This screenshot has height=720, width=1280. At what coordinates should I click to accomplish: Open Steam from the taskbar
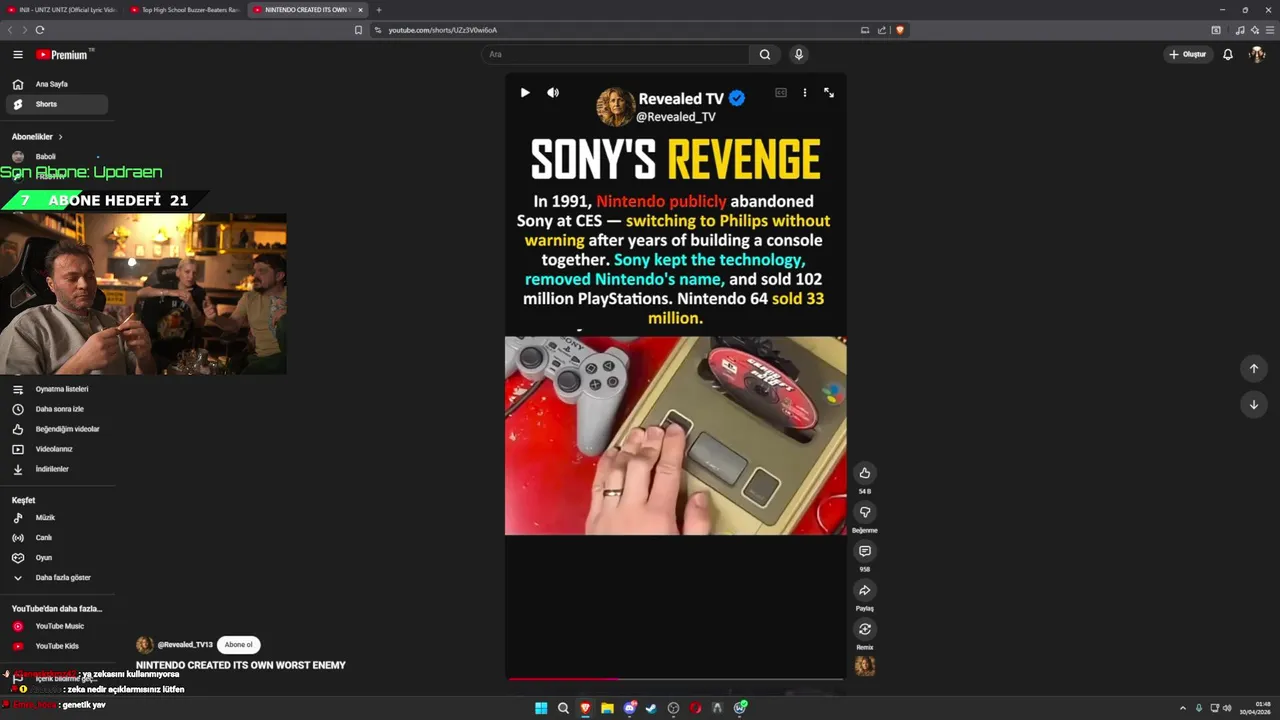pos(651,708)
